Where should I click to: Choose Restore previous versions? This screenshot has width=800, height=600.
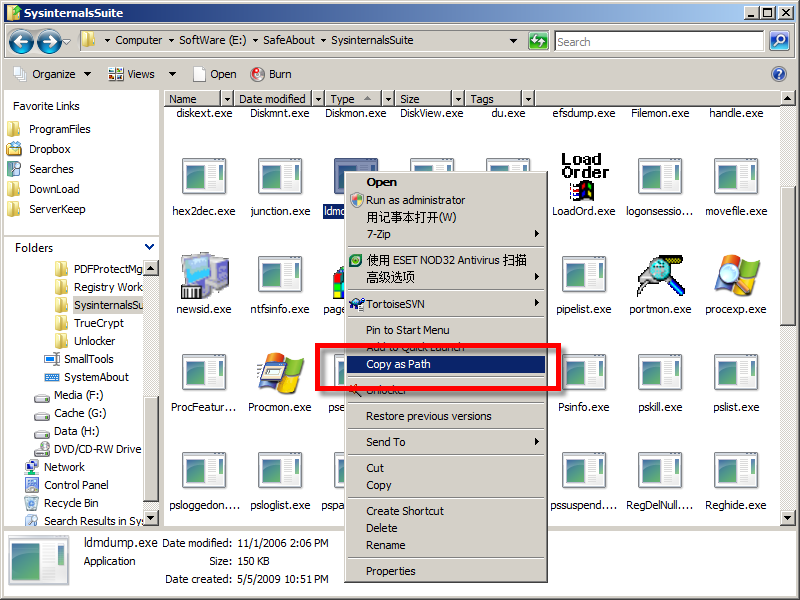(x=446, y=416)
